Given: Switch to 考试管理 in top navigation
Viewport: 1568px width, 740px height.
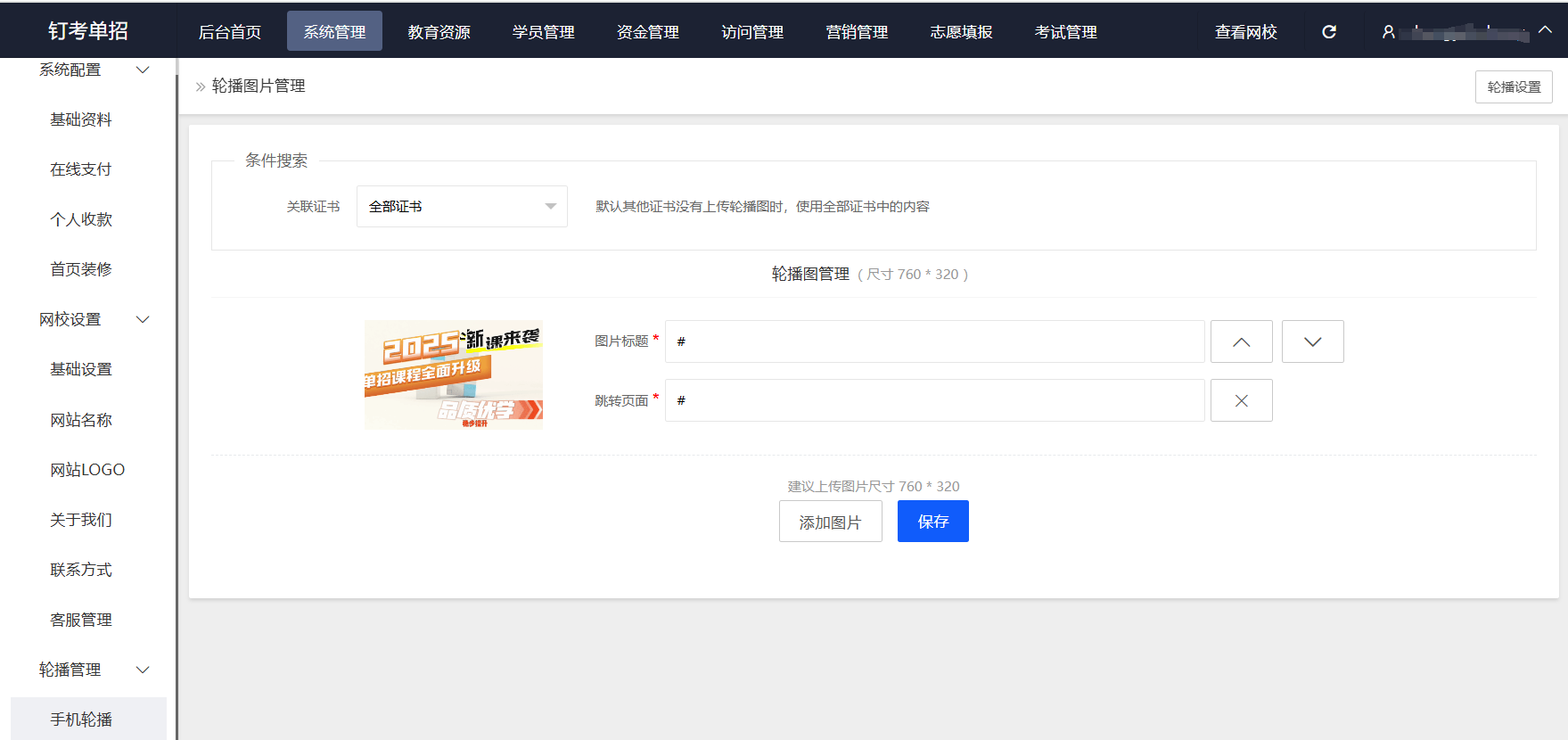Looking at the screenshot, I should pos(1065,32).
